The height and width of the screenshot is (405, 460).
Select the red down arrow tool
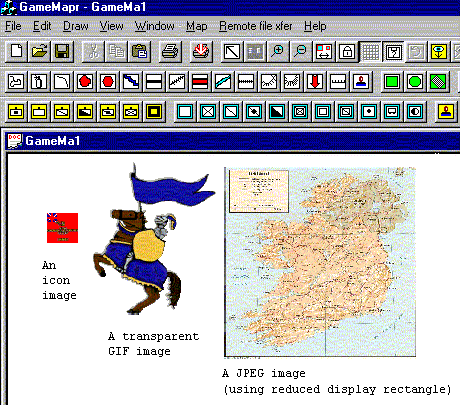(315, 82)
